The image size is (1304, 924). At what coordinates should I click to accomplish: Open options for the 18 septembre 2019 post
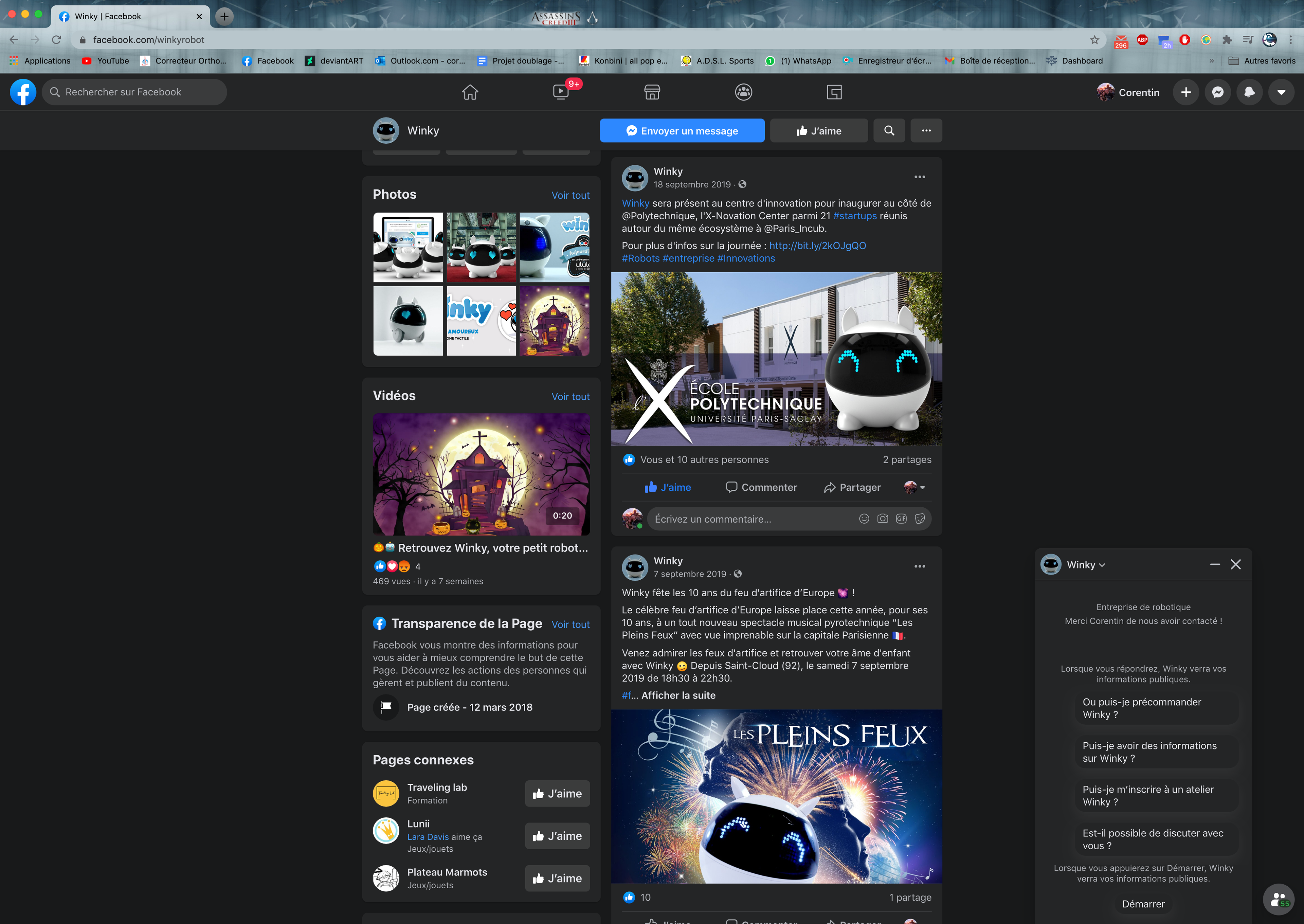point(919,177)
